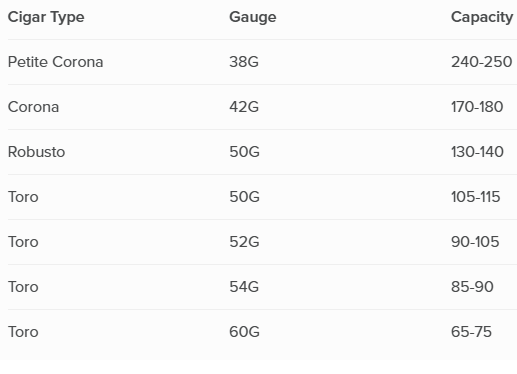517x374 pixels.
Task: Click the 60G gauge value
Action: [x=244, y=332]
